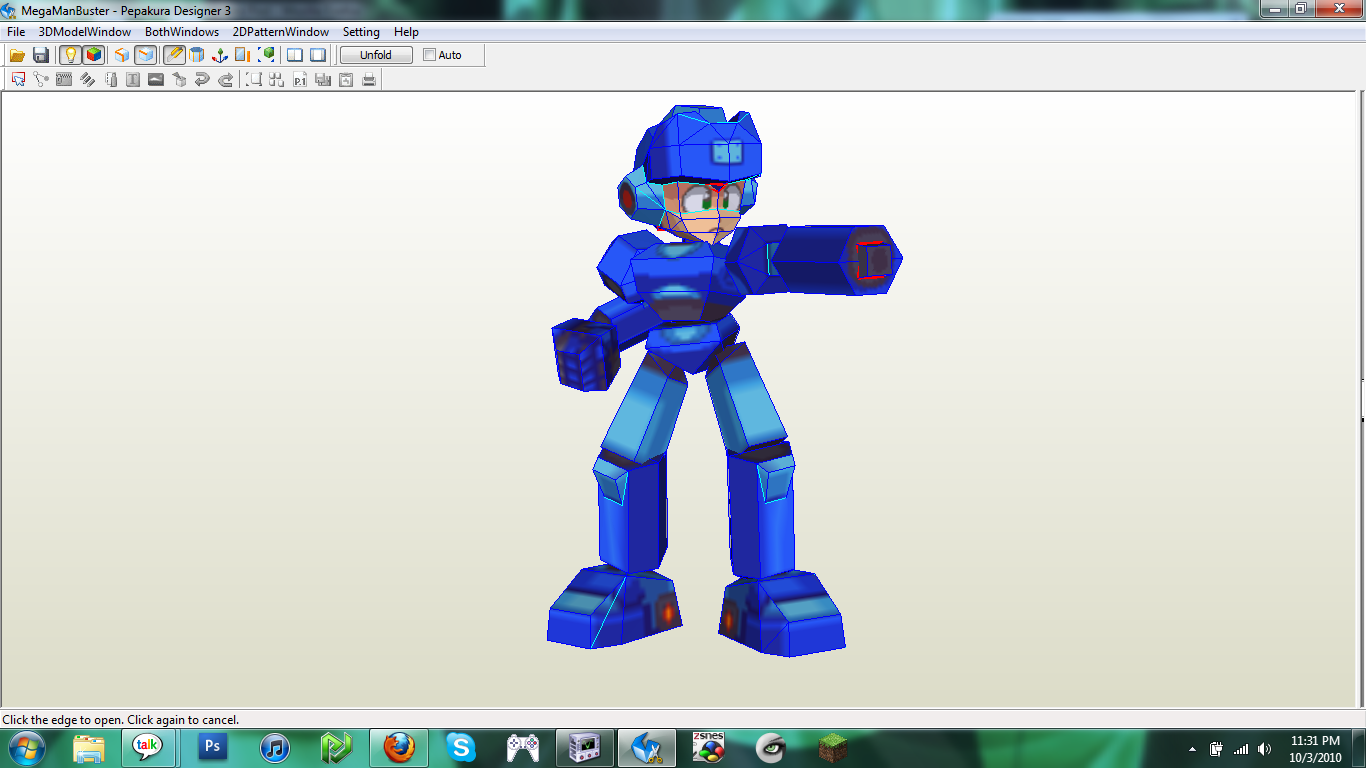
Task: Save the project using the disk icon
Action: point(41,55)
